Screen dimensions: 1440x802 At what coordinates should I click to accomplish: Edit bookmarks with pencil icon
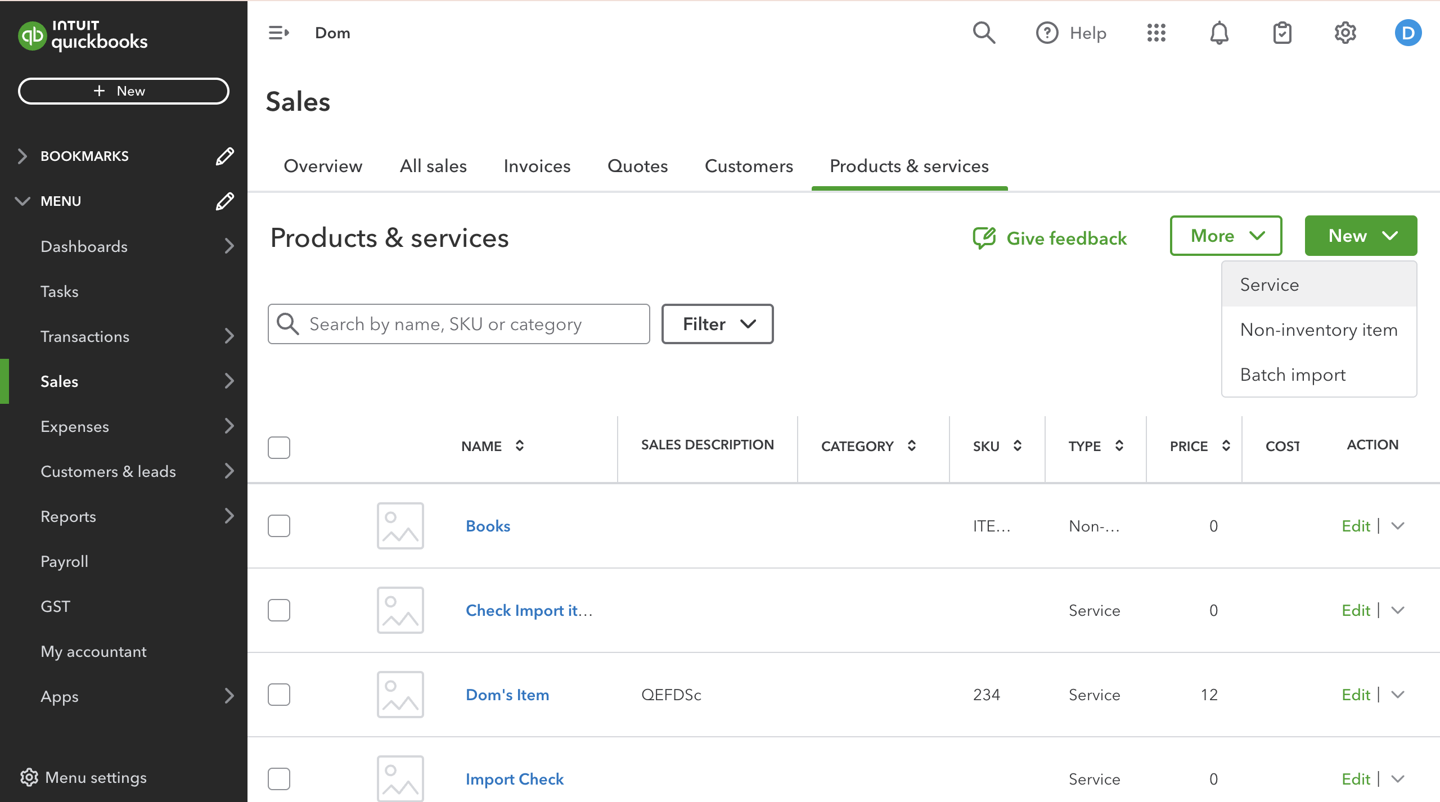(225, 156)
